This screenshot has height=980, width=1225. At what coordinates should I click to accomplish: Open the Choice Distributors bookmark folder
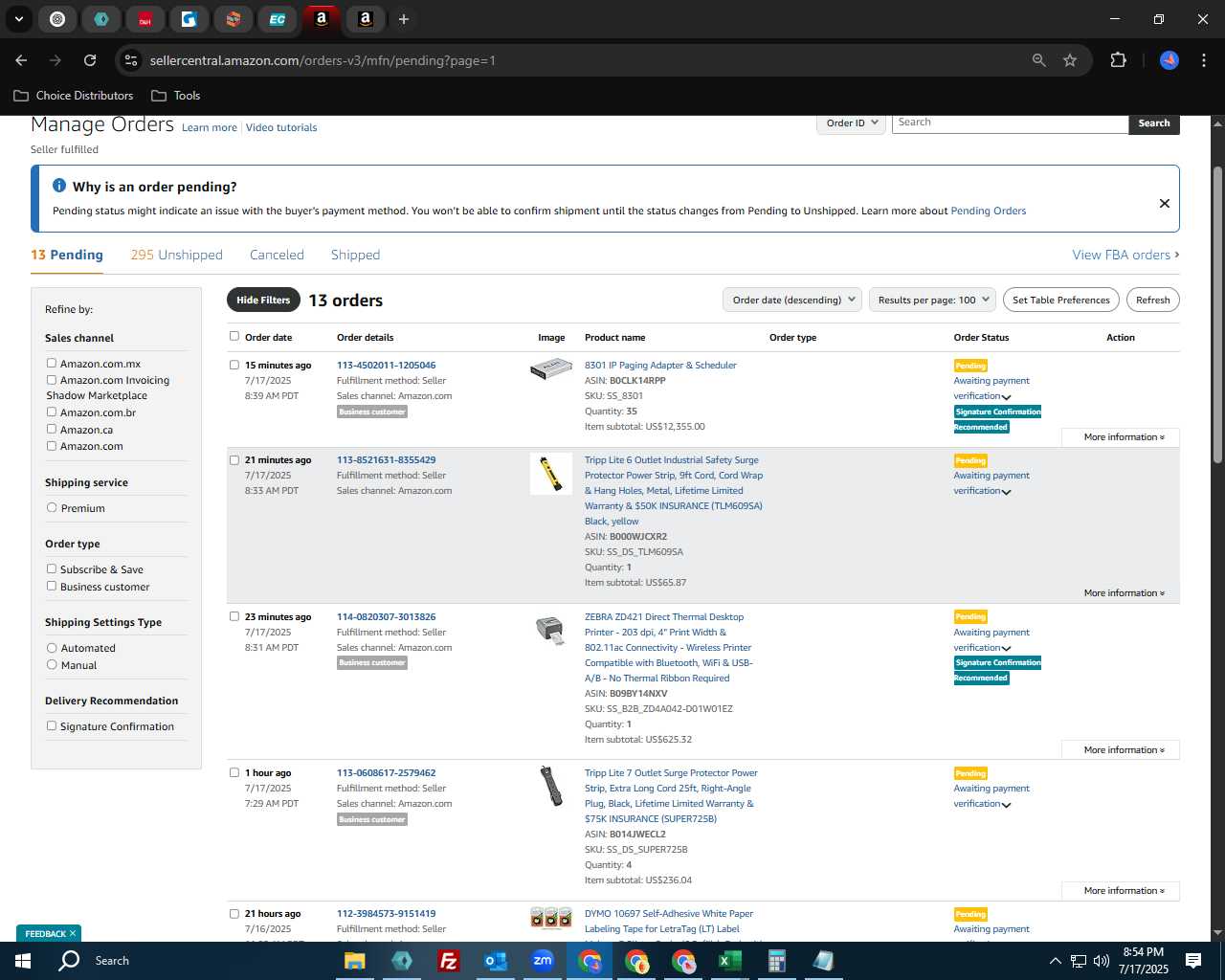click(74, 96)
